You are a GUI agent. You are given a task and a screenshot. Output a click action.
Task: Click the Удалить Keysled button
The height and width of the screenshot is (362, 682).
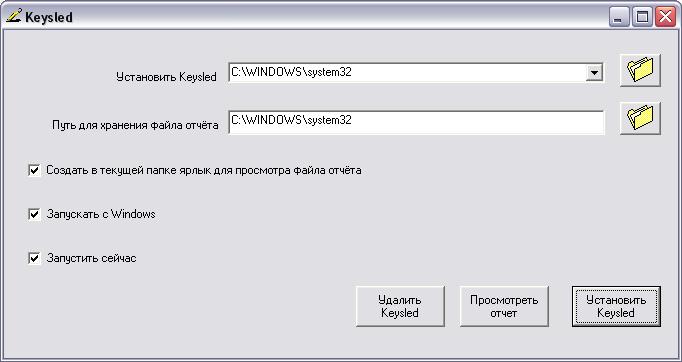(400, 306)
